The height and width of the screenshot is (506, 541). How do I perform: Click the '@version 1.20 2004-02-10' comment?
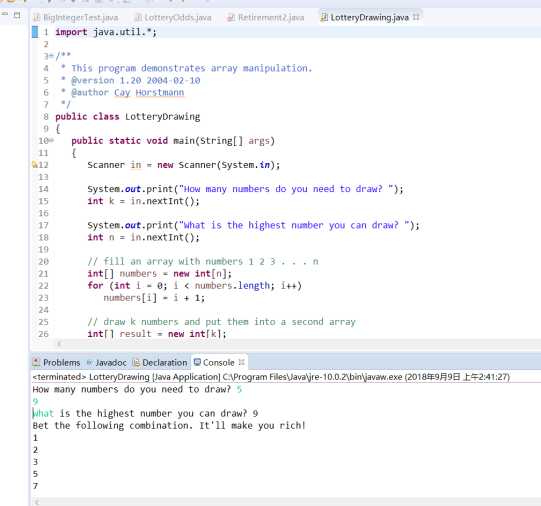click(136, 80)
